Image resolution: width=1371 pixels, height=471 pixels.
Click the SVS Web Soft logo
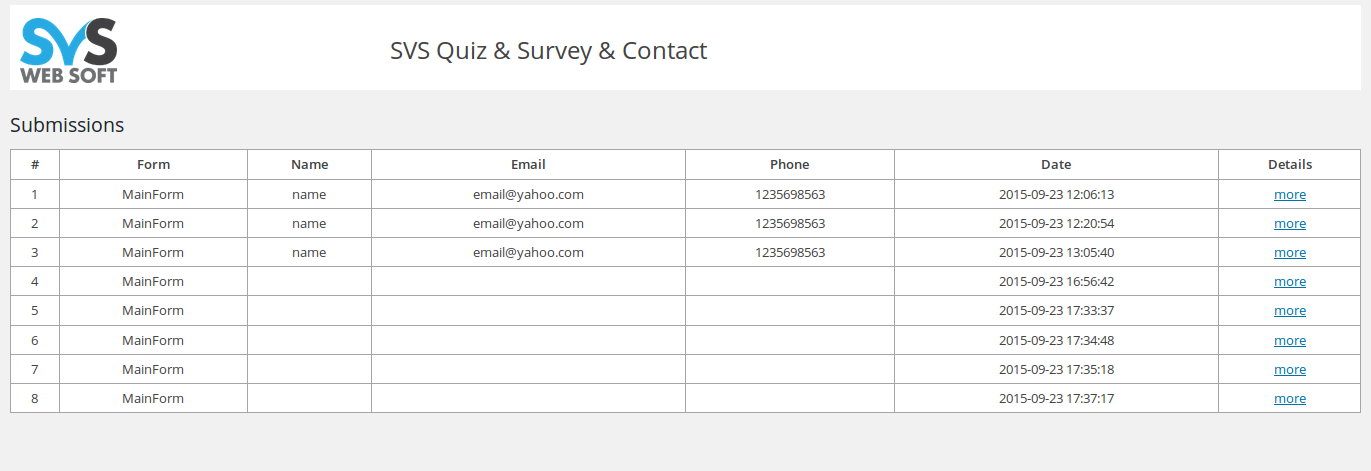69,50
